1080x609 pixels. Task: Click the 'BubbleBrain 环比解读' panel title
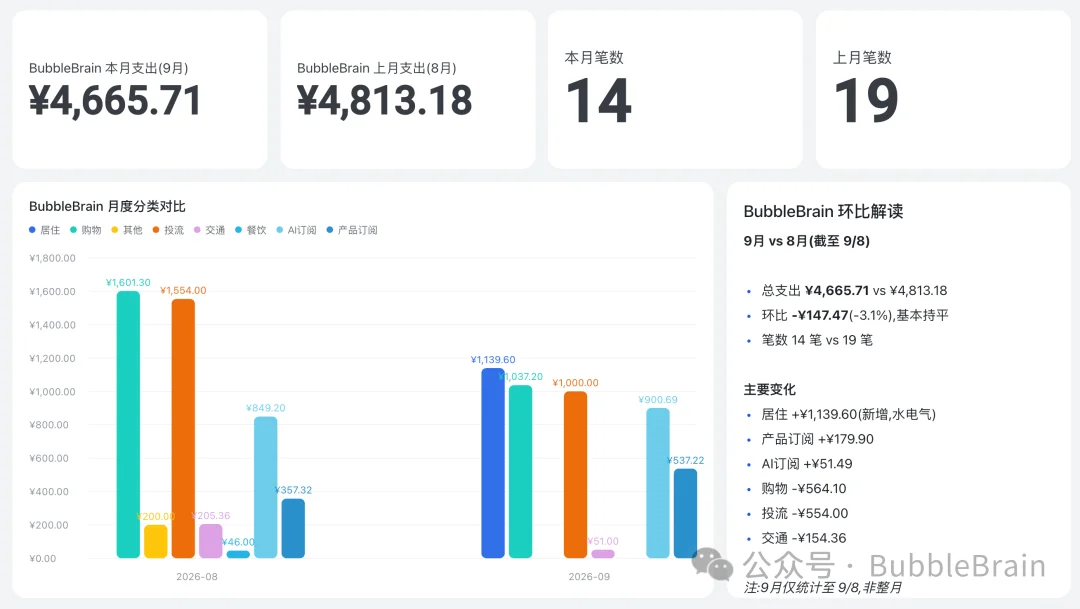pyautogui.click(x=823, y=211)
